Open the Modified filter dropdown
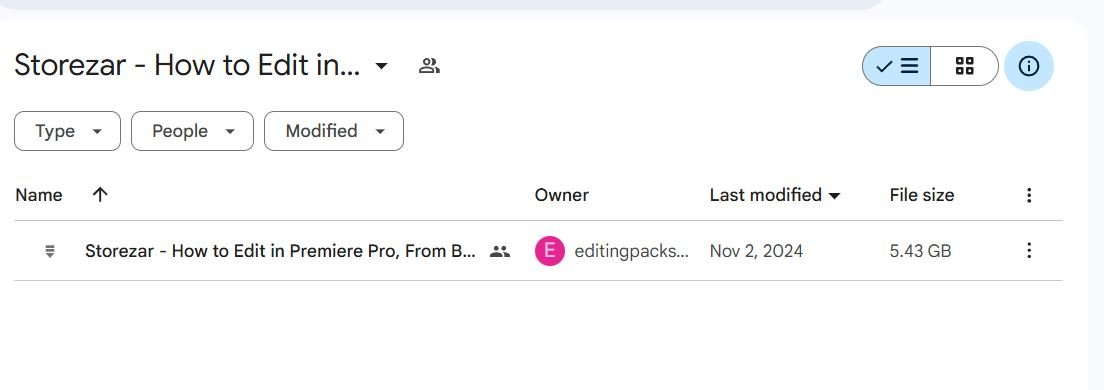The width and height of the screenshot is (1104, 390). (334, 131)
